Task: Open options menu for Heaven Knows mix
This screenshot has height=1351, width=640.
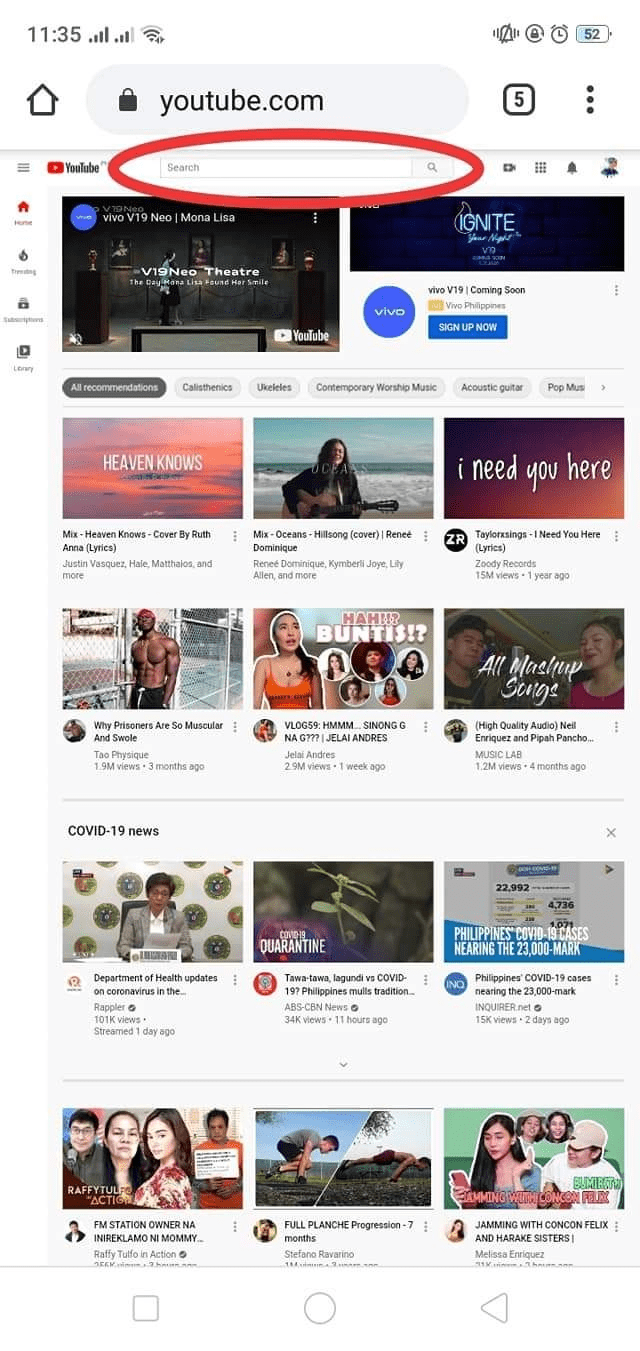Action: click(x=235, y=536)
